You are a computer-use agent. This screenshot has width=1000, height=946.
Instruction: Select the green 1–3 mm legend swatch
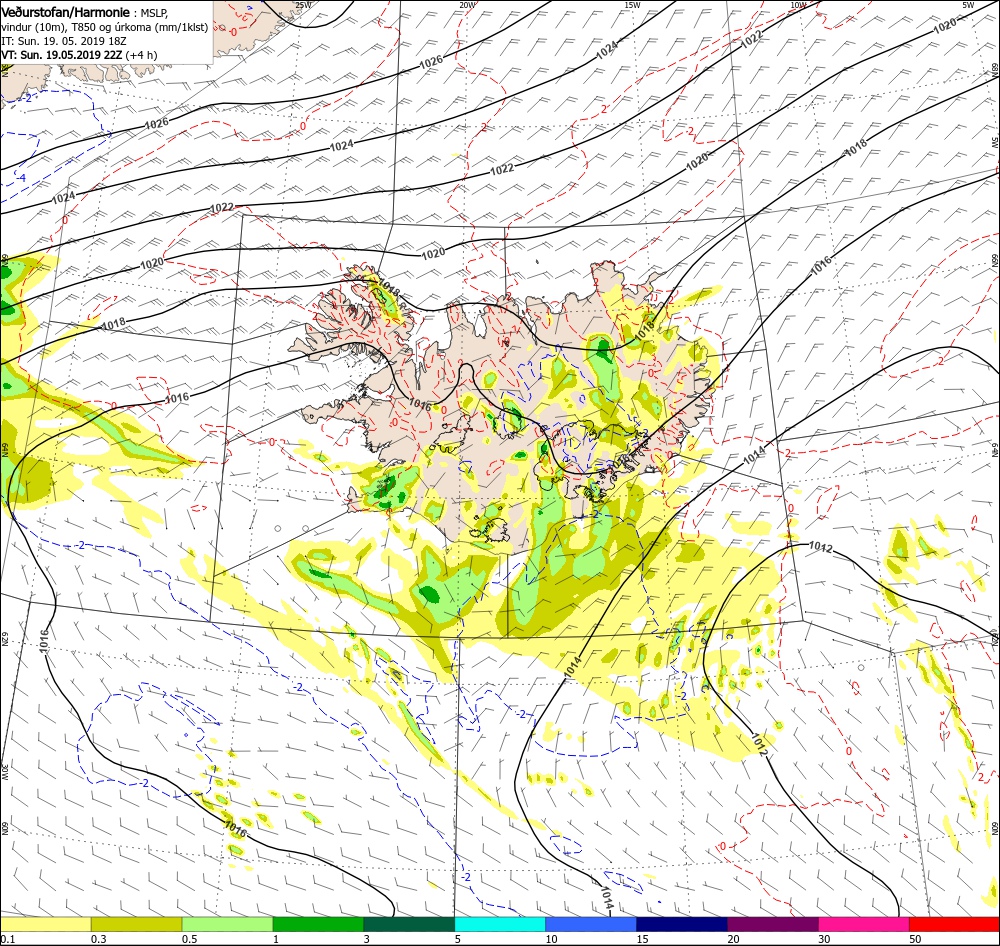tap(318, 924)
